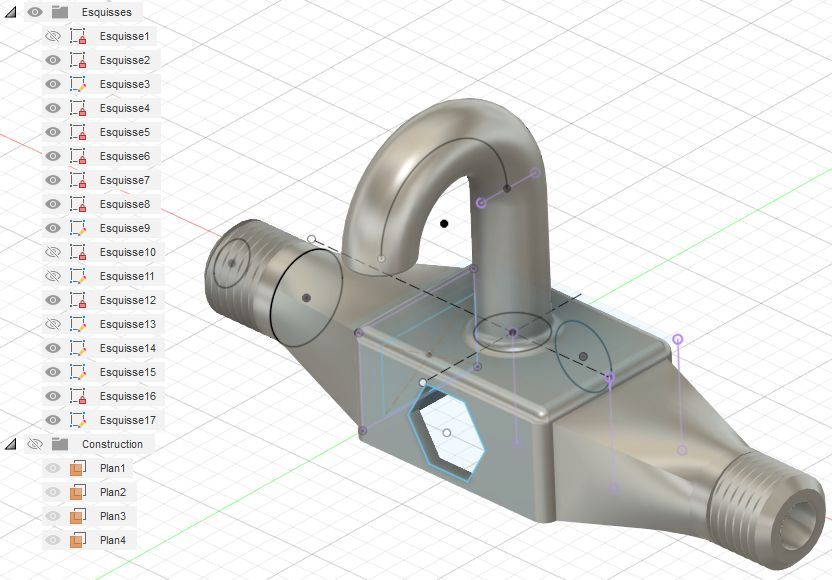Click the sketch icon beside Esquisse10
The image size is (832, 580).
[x=78, y=252]
